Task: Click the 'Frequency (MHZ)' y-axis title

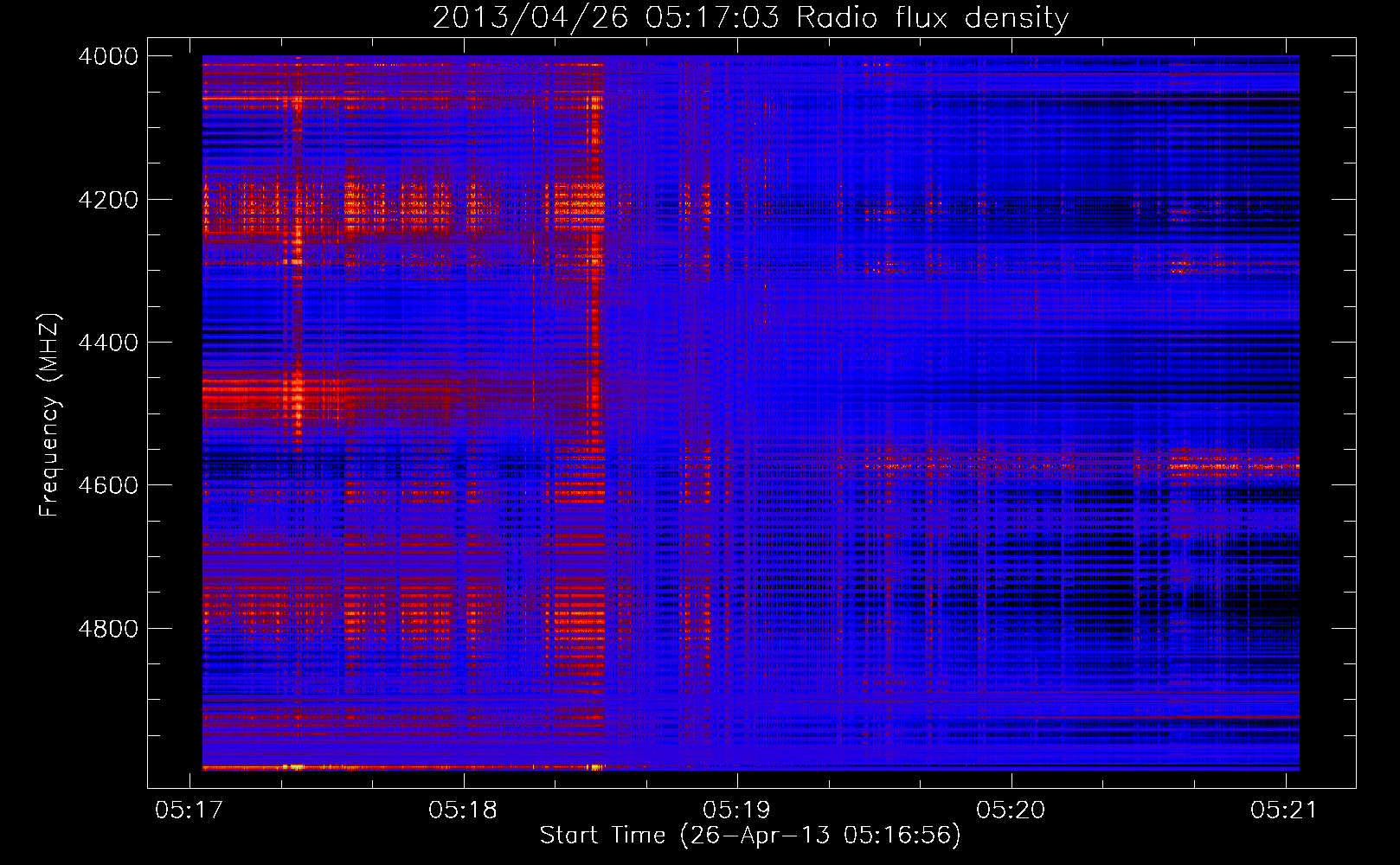Action: [49, 415]
